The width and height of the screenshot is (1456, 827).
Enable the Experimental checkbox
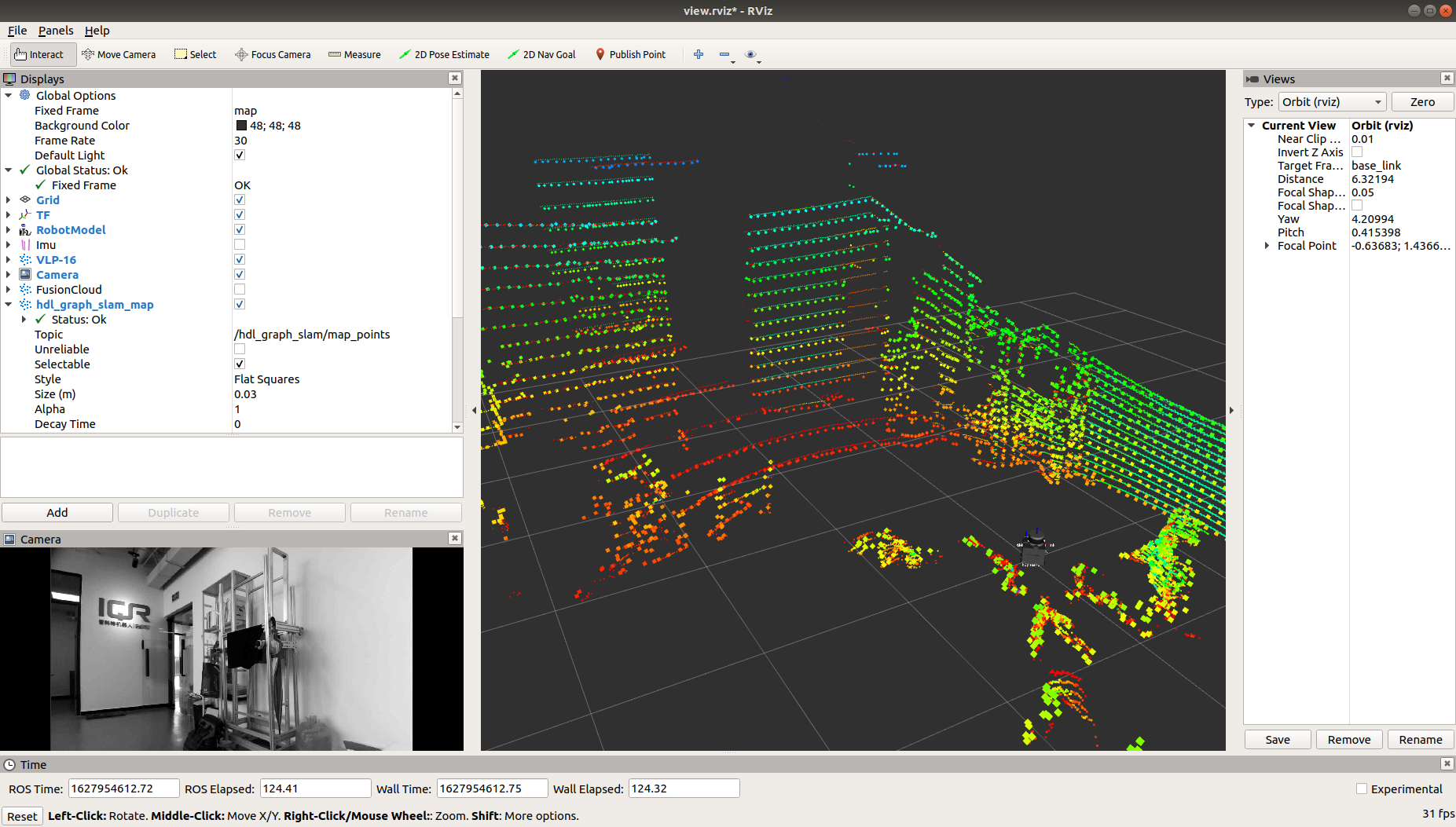click(1362, 789)
